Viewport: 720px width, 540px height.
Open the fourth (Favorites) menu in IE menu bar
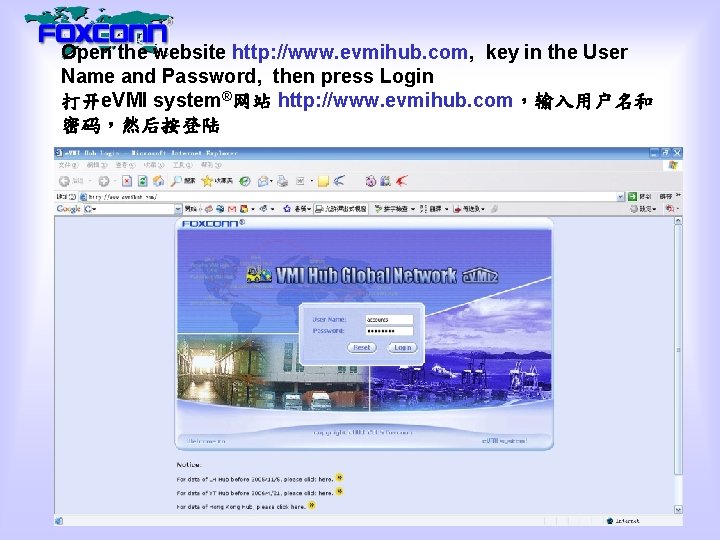pos(153,165)
